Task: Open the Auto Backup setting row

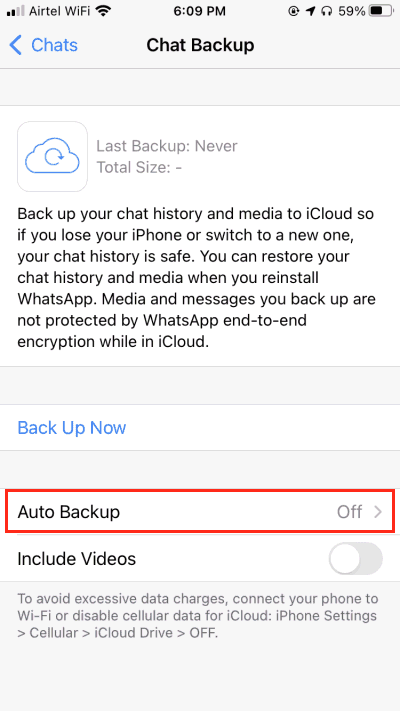Action: 200,512
